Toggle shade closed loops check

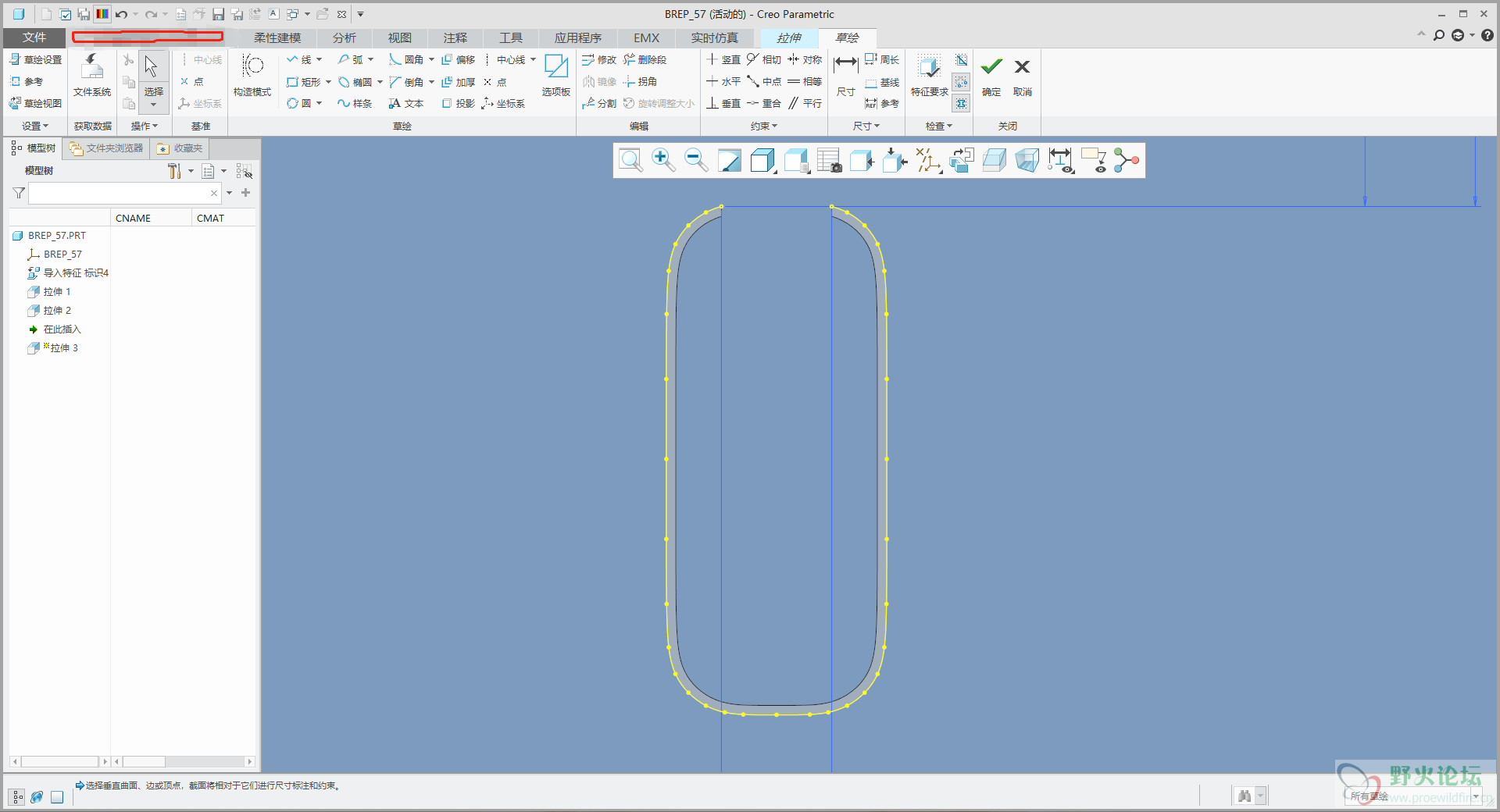pos(961,104)
